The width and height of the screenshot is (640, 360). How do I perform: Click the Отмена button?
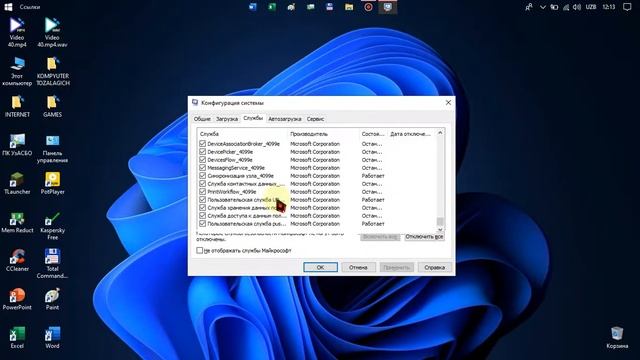[358, 267]
